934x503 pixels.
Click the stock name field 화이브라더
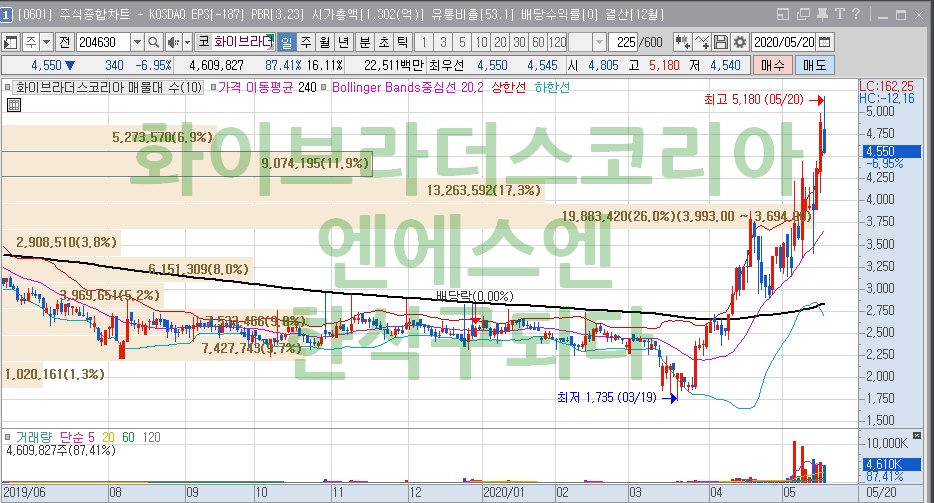point(243,42)
